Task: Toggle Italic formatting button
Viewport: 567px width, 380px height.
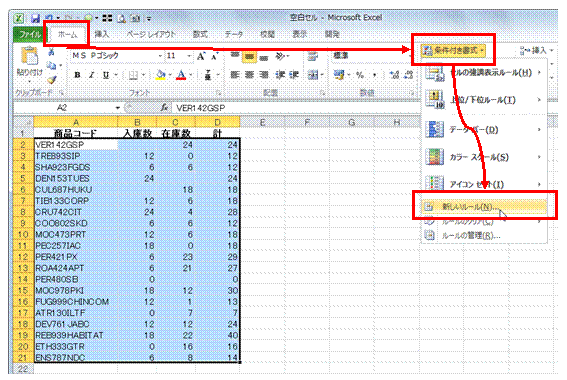Action: (91, 75)
